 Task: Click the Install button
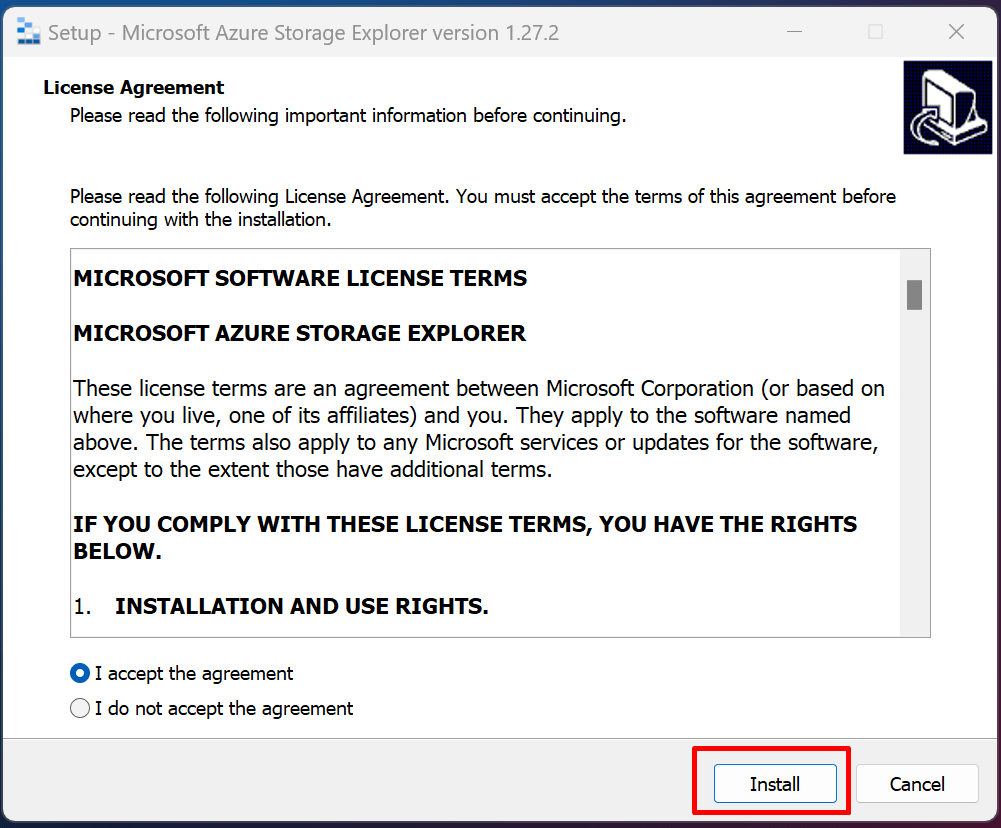pos(775,783)
